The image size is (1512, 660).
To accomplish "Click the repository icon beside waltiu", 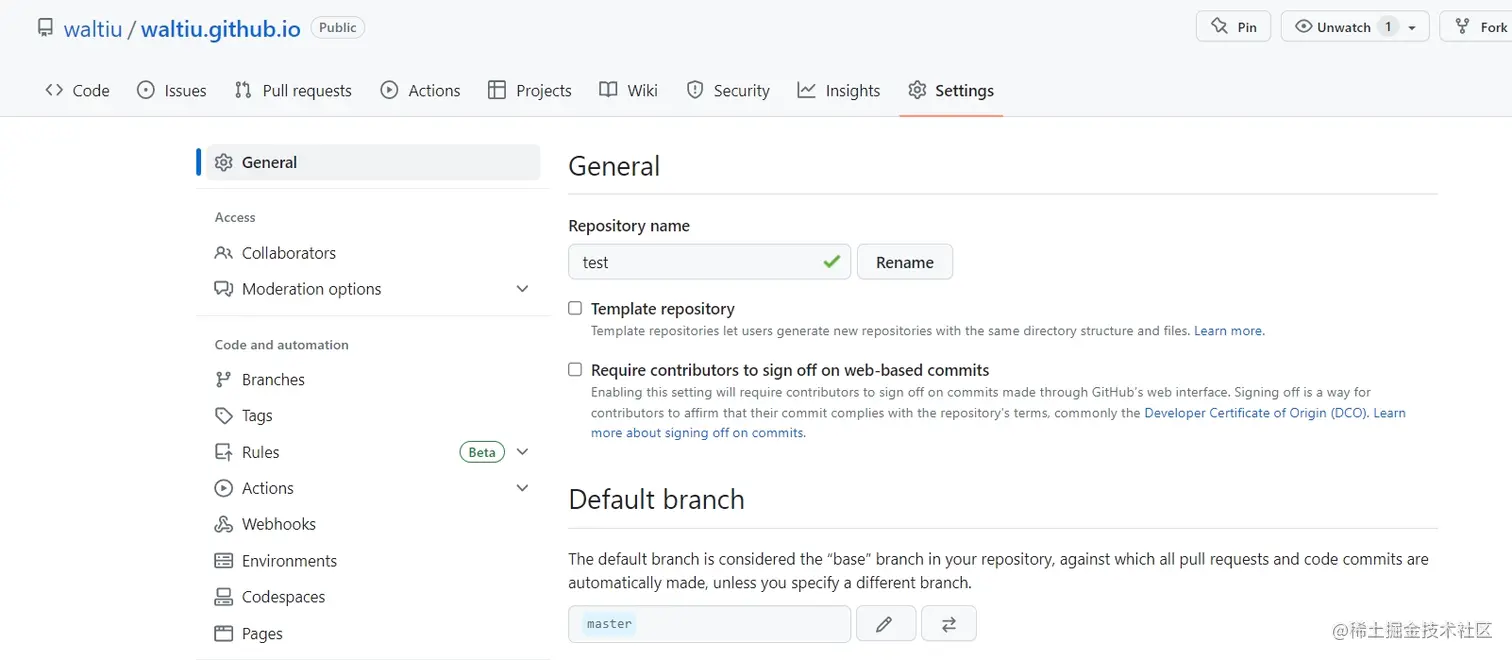I will tap(45, 27).
